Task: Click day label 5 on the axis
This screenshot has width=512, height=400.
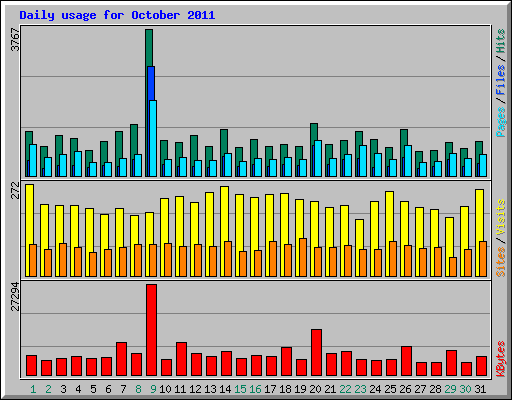Action: tap(93, 389)
